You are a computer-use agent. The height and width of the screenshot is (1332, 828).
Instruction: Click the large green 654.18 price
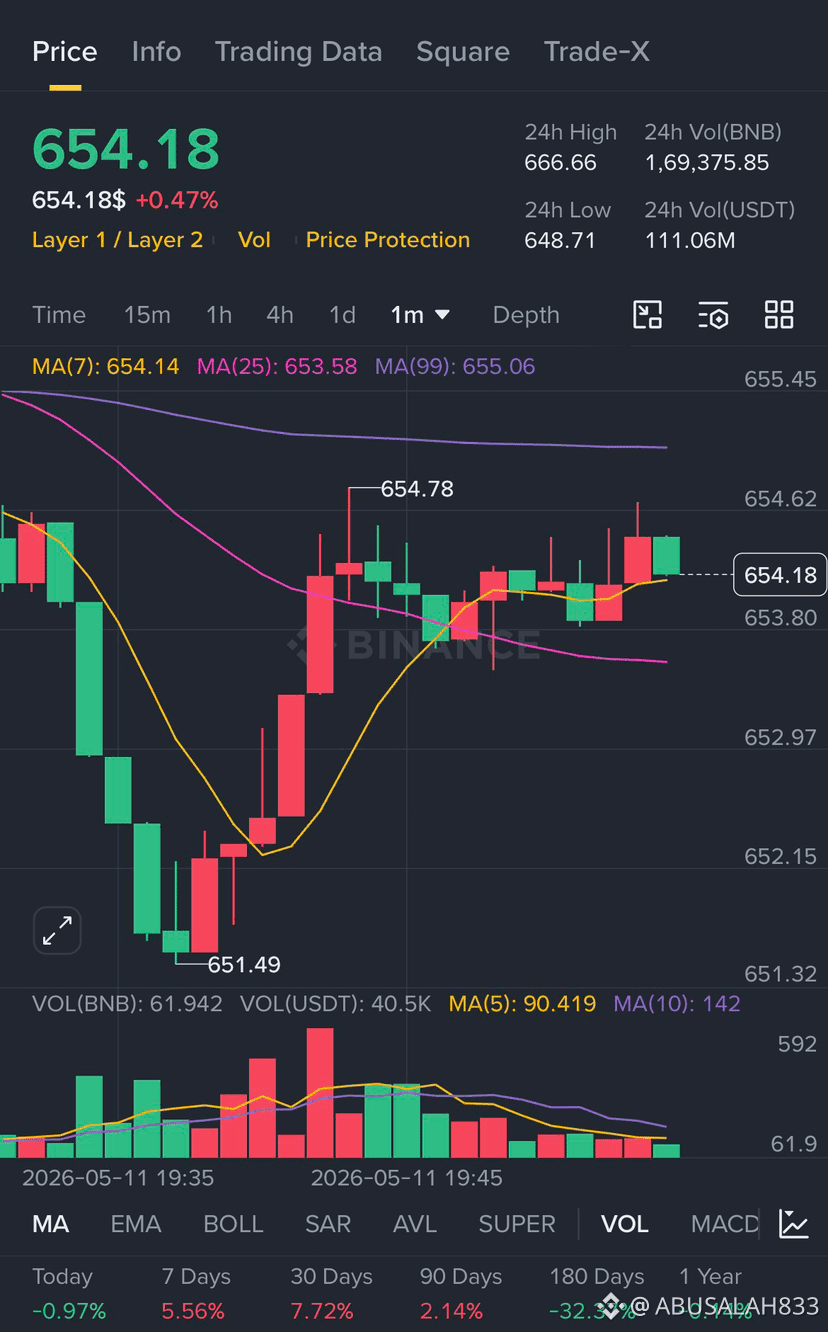126,150
